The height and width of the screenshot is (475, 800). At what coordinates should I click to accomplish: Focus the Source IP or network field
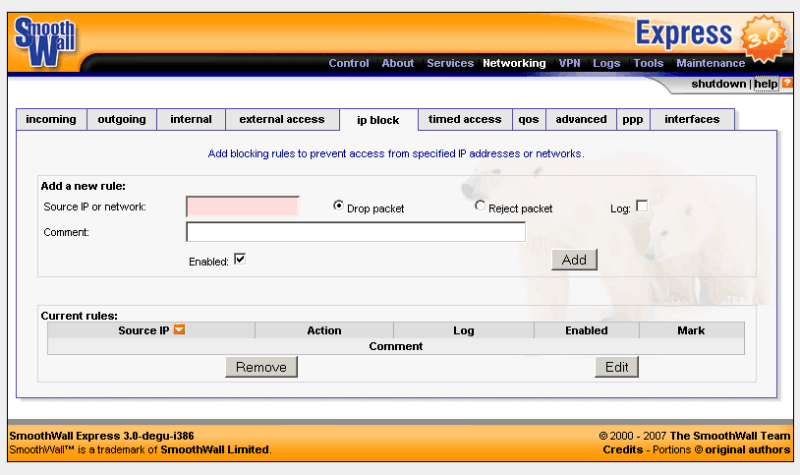[x=242, y=207]
